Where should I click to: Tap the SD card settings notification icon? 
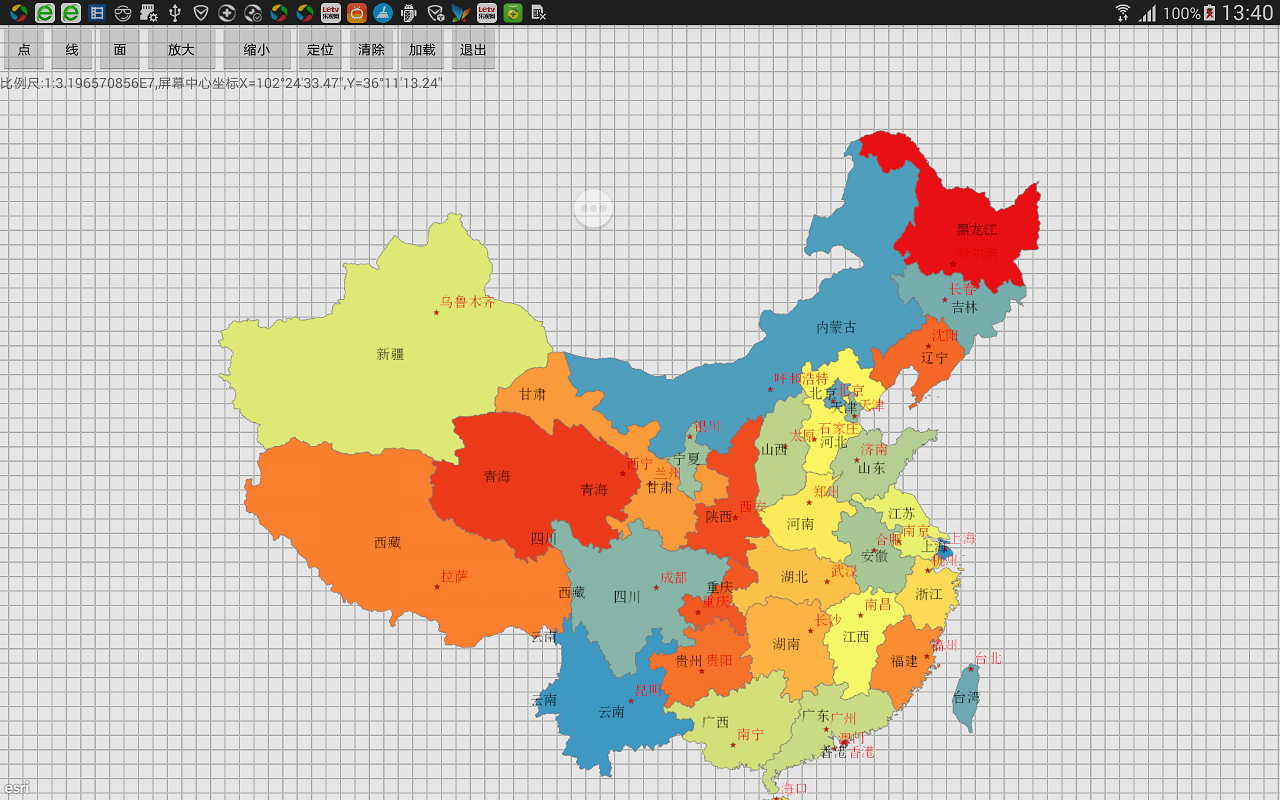(149, 13)
